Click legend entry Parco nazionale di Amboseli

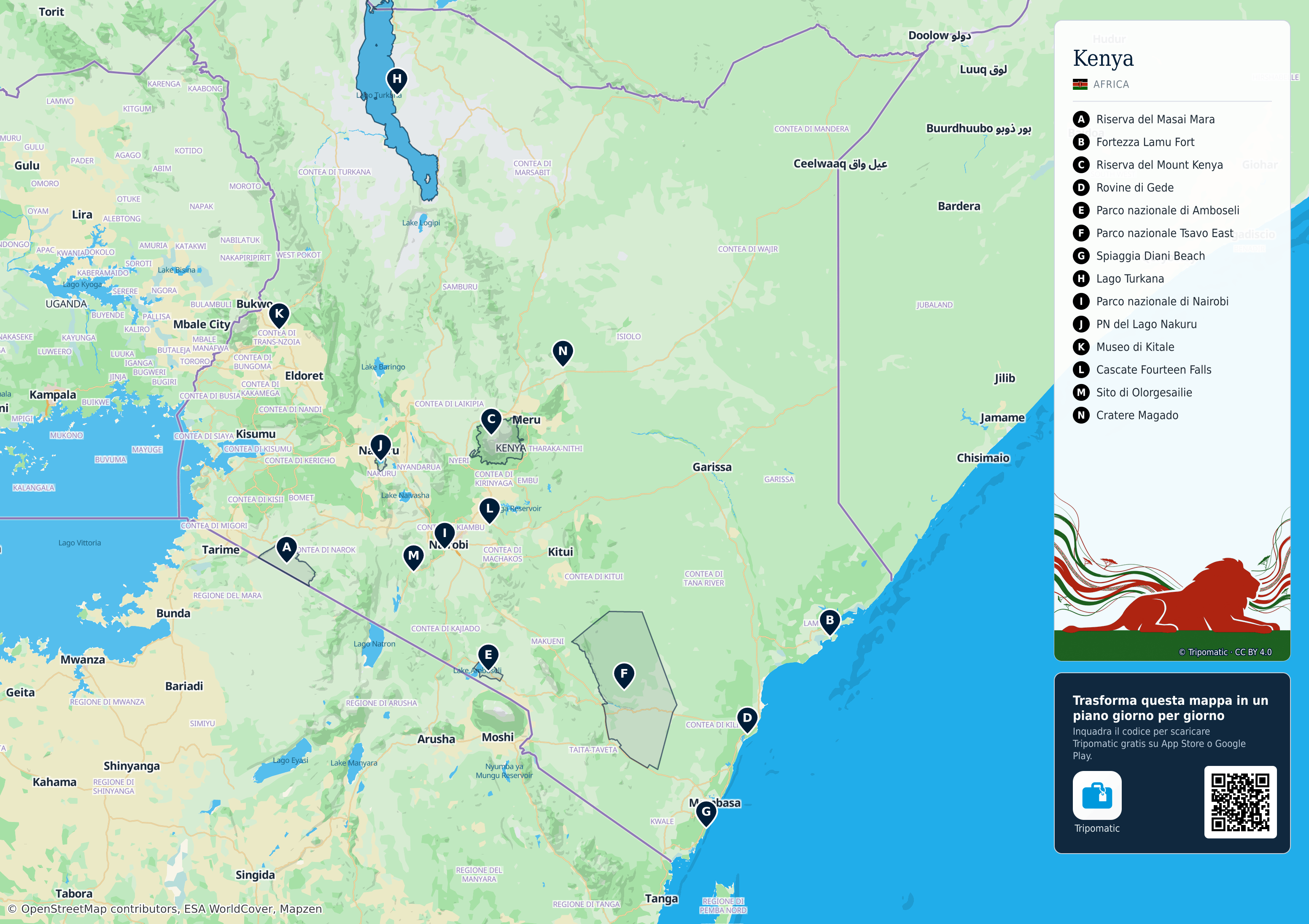1168,210
